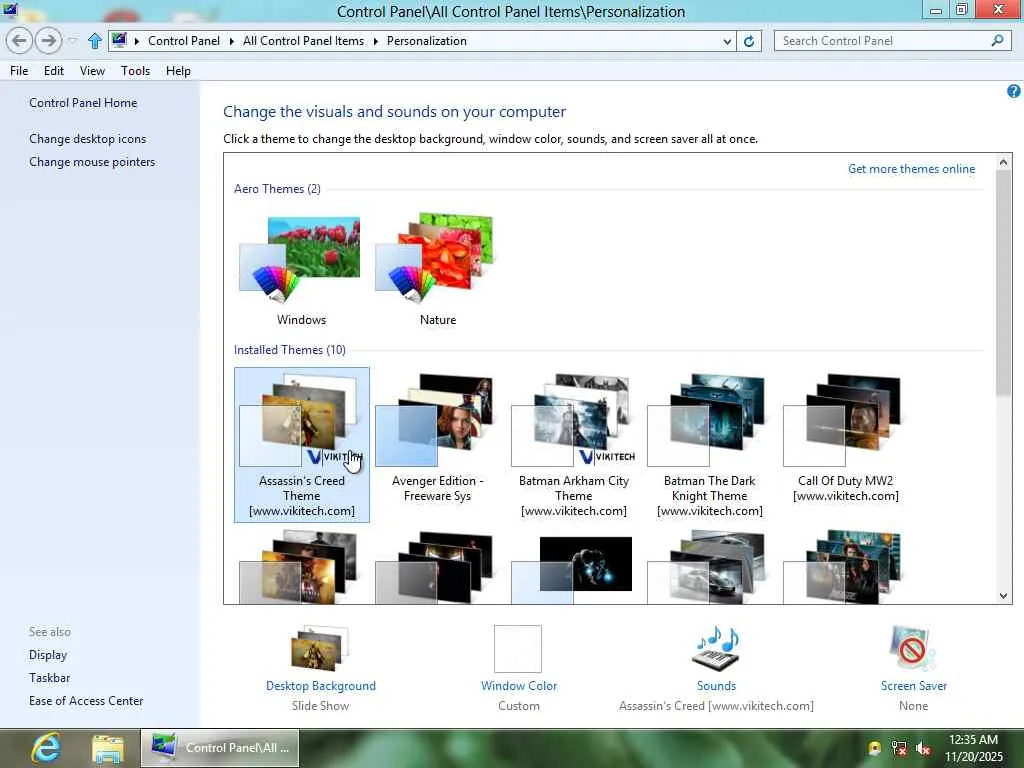
Task: Click the yellow tray notification icon
Action: tap(874, 748)
